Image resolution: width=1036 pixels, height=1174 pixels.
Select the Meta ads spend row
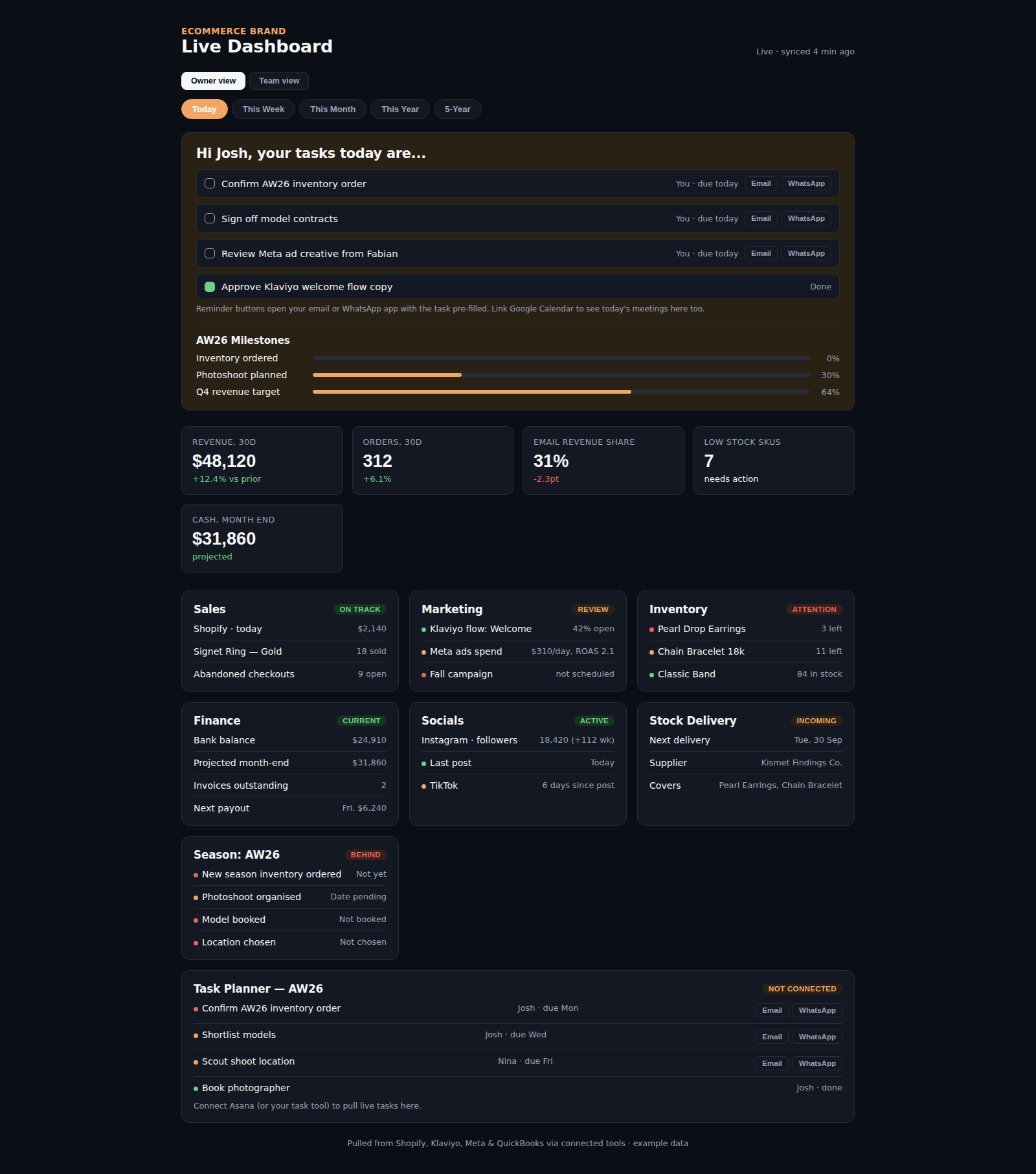click(518, 651)
